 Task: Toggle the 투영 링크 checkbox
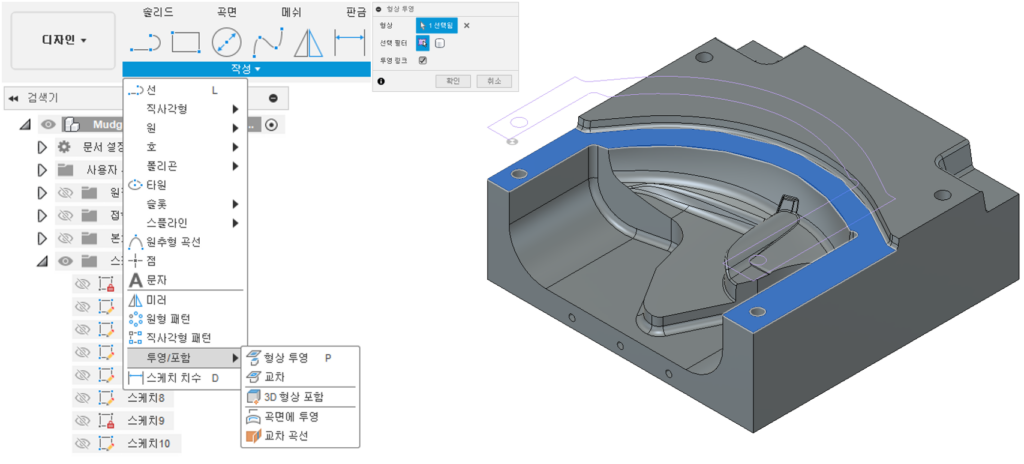coord(423,60)
